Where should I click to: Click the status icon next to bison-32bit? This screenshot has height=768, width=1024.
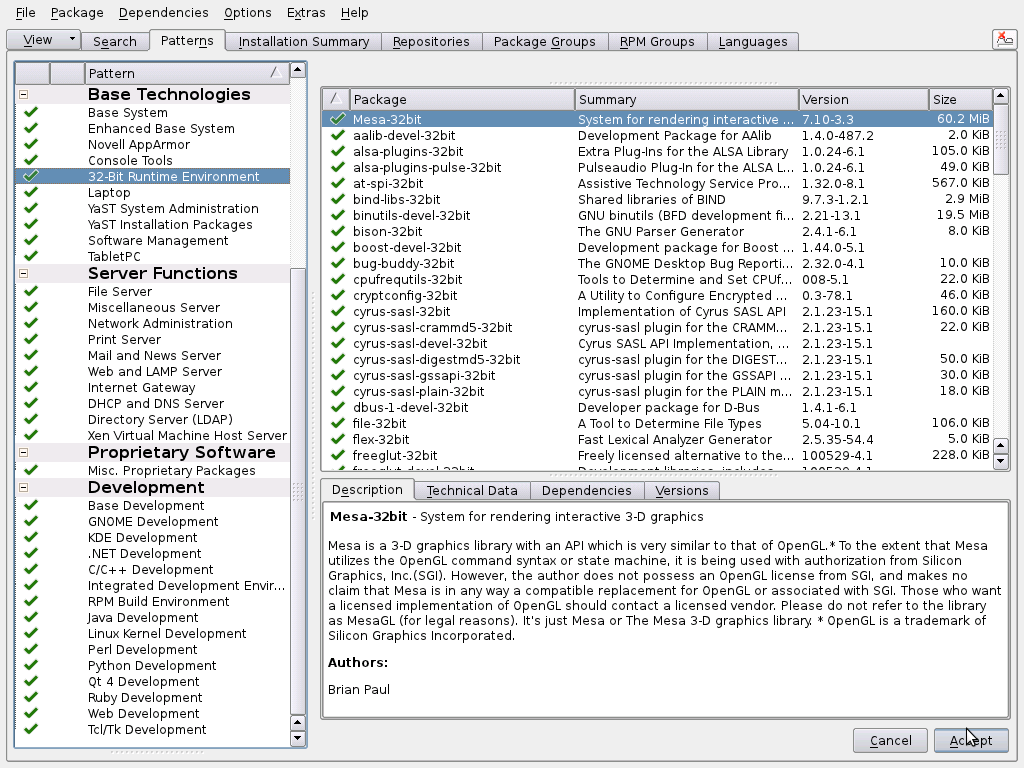coord(337,231)
